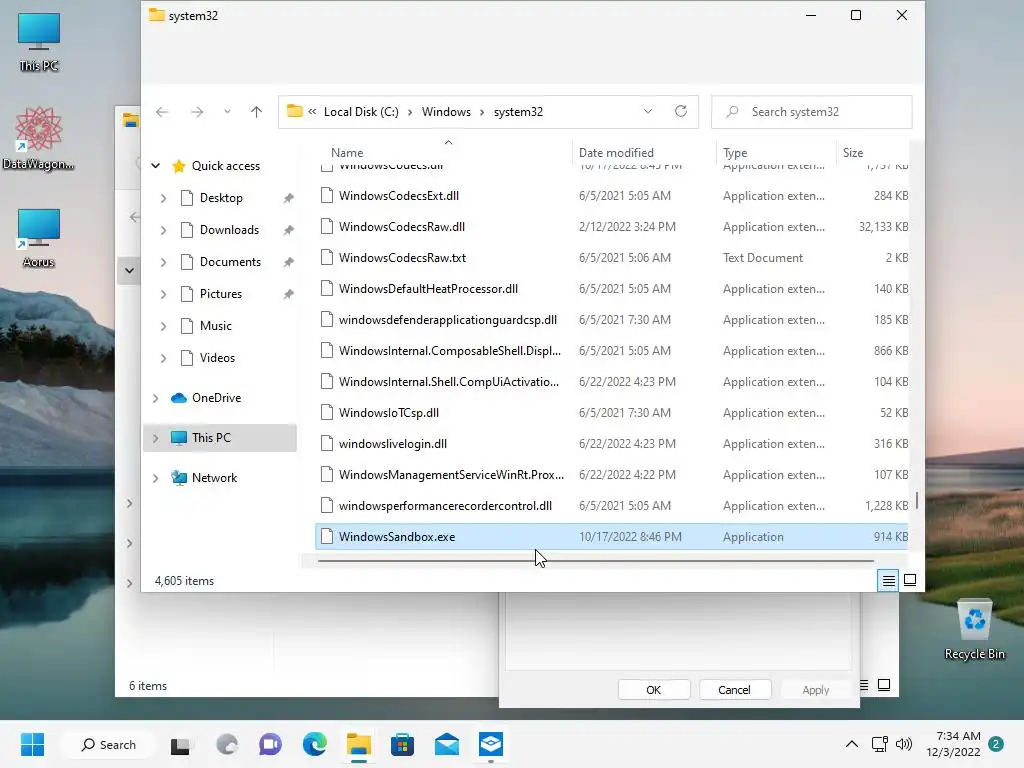Expand the Pictures tree node
Screen dimensions: 1024x768
tap(163, 294)
